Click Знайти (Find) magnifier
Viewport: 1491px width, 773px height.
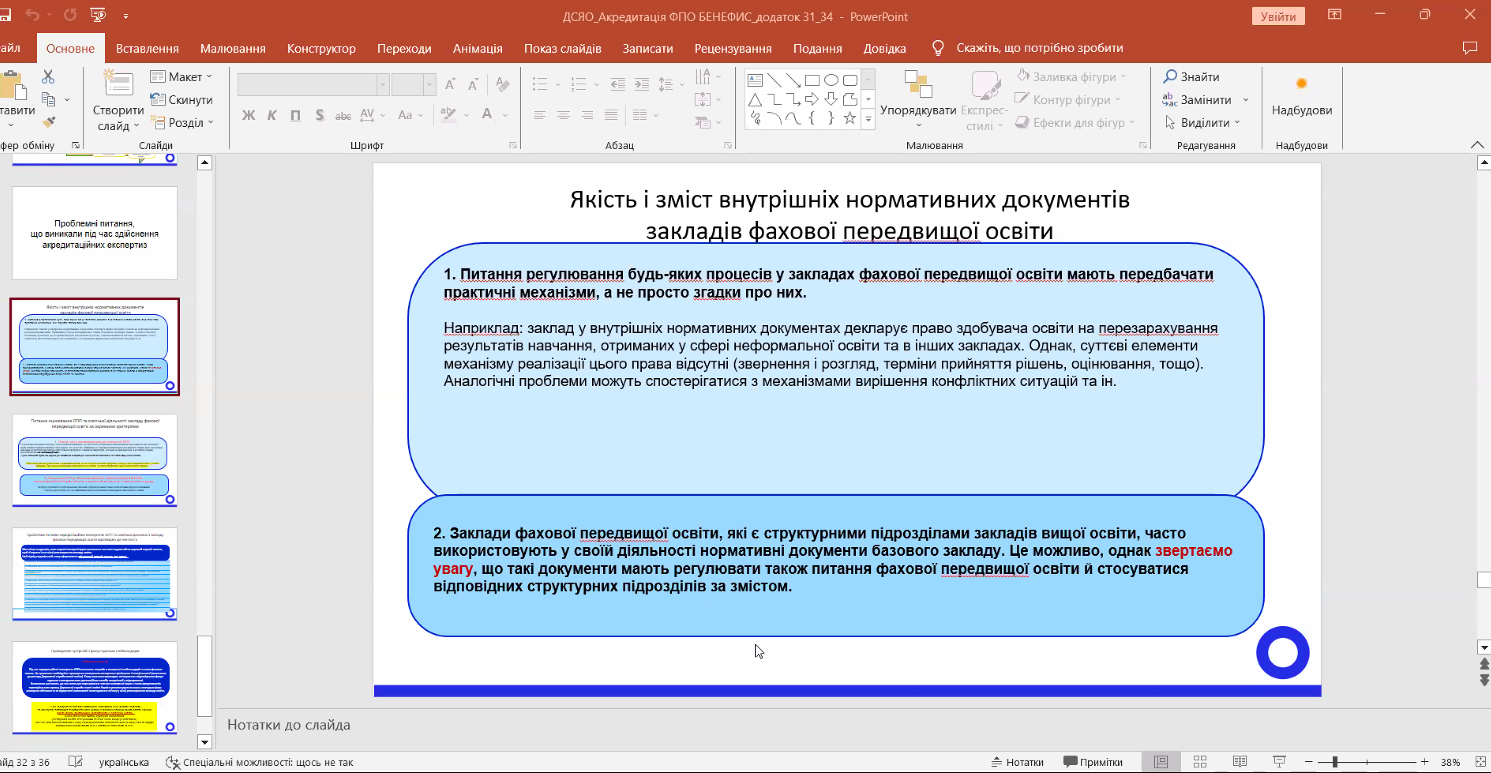[1192, 77]
